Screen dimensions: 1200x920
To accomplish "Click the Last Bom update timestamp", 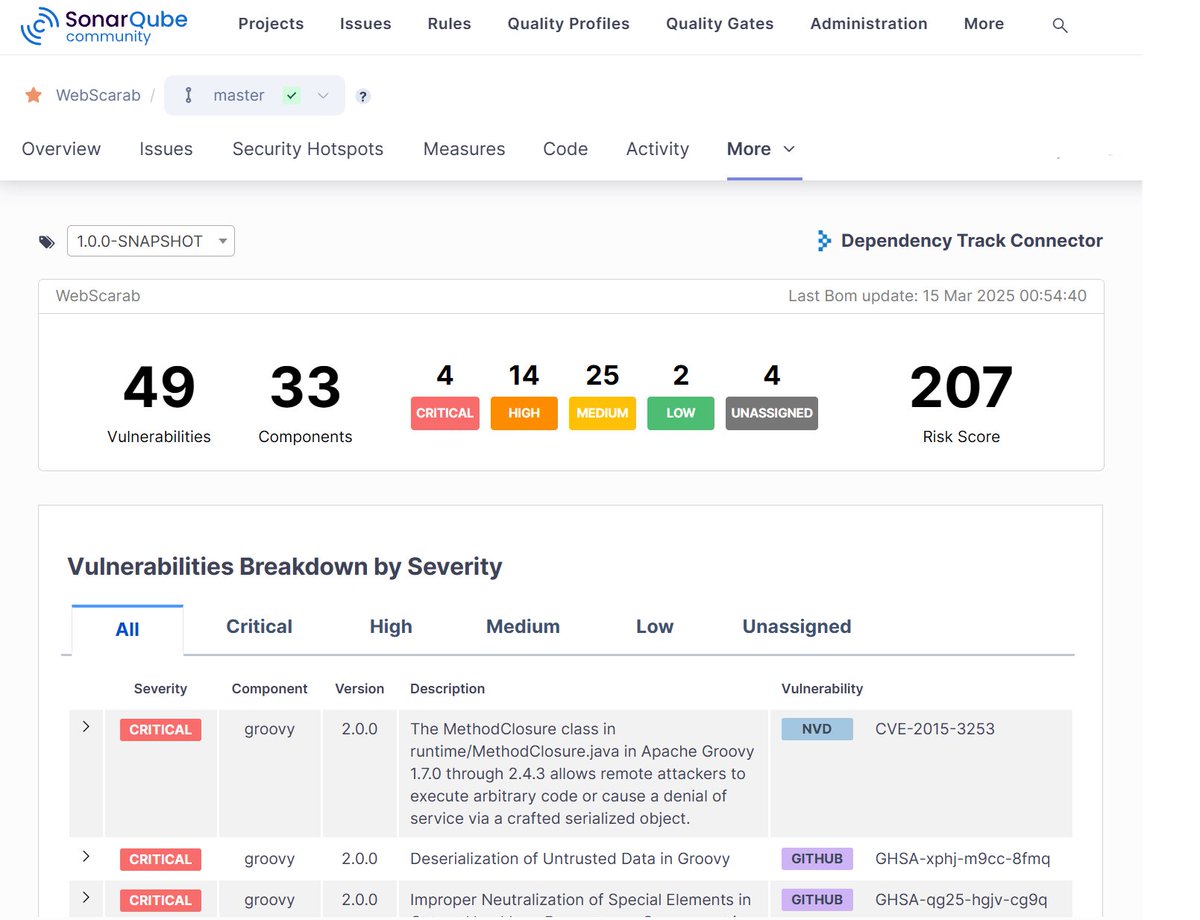I will [x=937, y=296].
